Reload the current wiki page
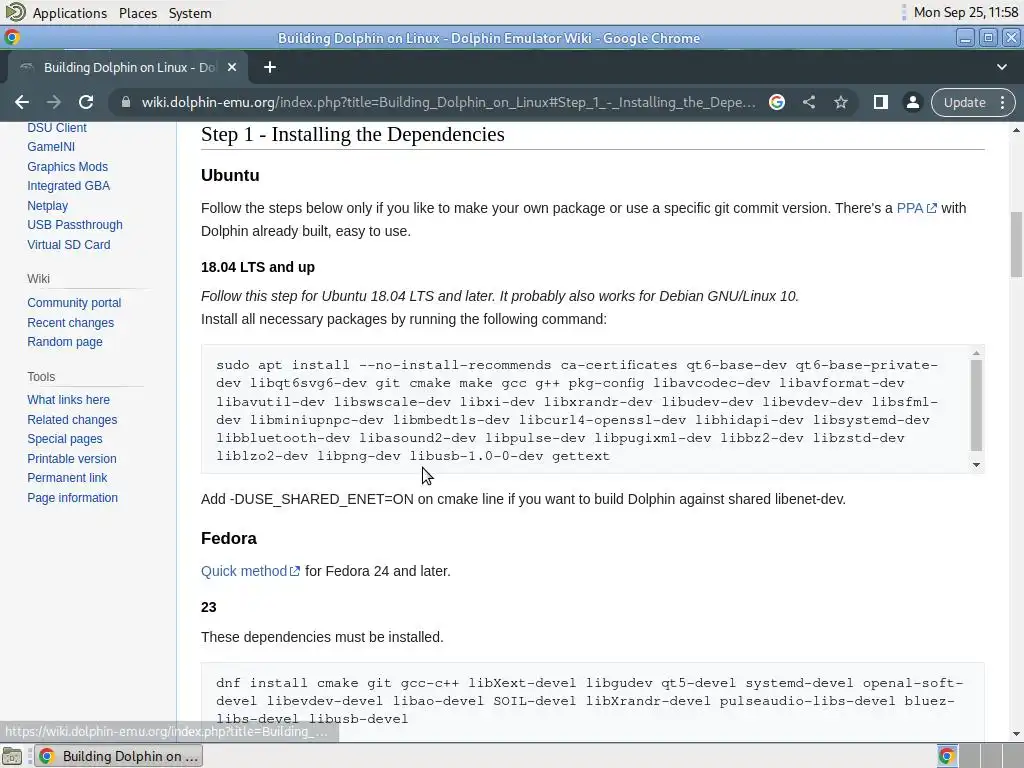This screenshot has width=1024, height=768. click(86, 103)
